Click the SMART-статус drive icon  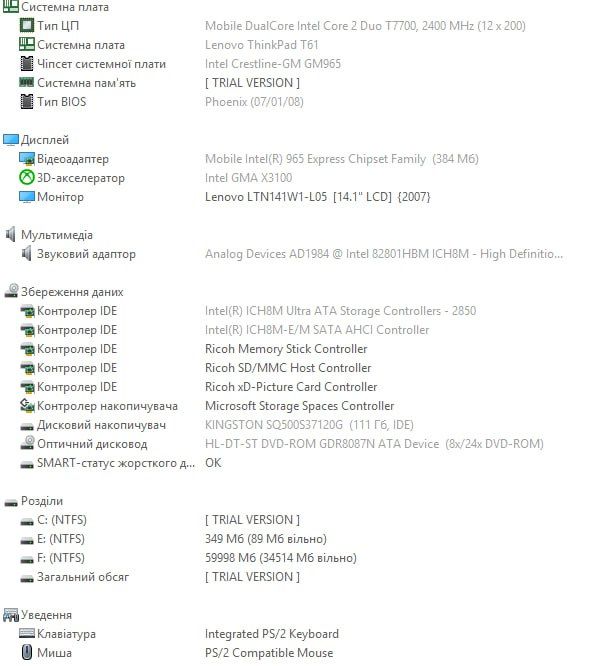pos(27,465)
